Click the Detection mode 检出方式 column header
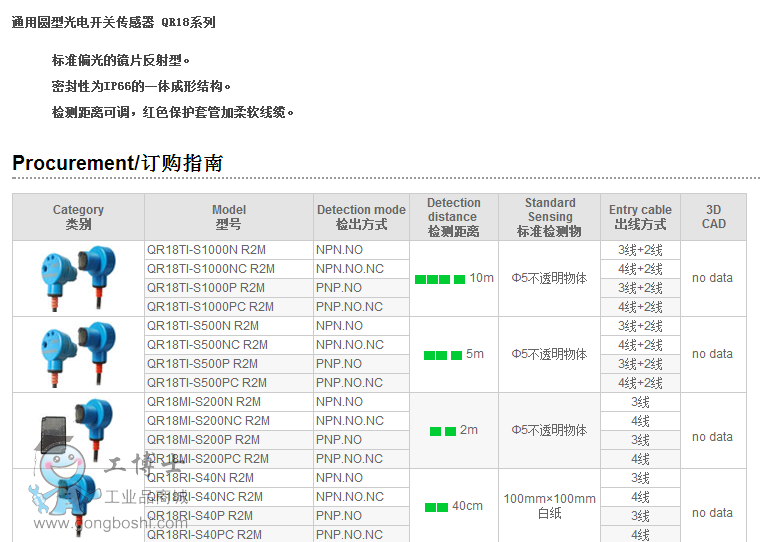 click(x=361, y=217)
